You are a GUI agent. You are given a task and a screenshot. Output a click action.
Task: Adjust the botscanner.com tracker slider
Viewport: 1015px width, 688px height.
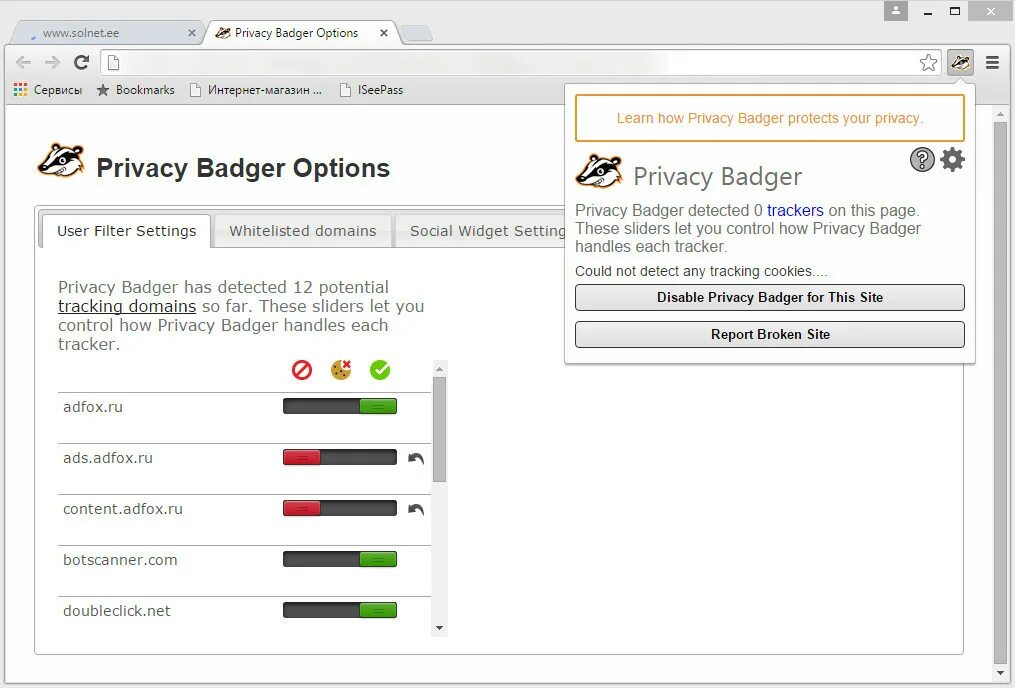(x=340, y=560)
